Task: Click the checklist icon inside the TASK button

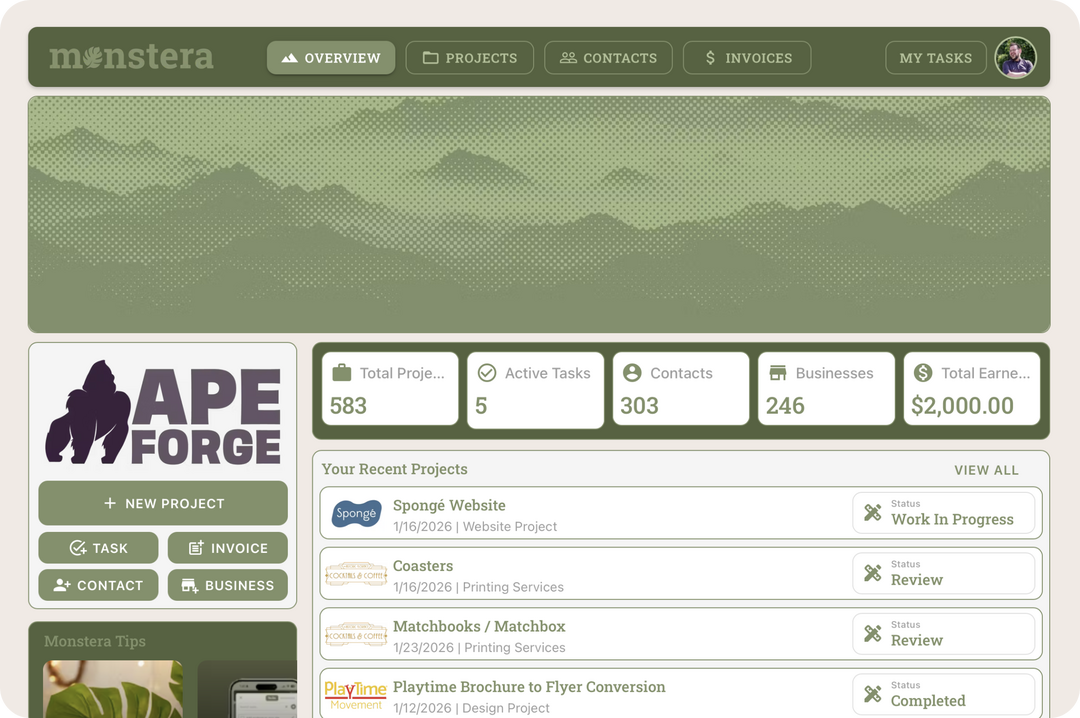Action: click(x=77, y=547)
